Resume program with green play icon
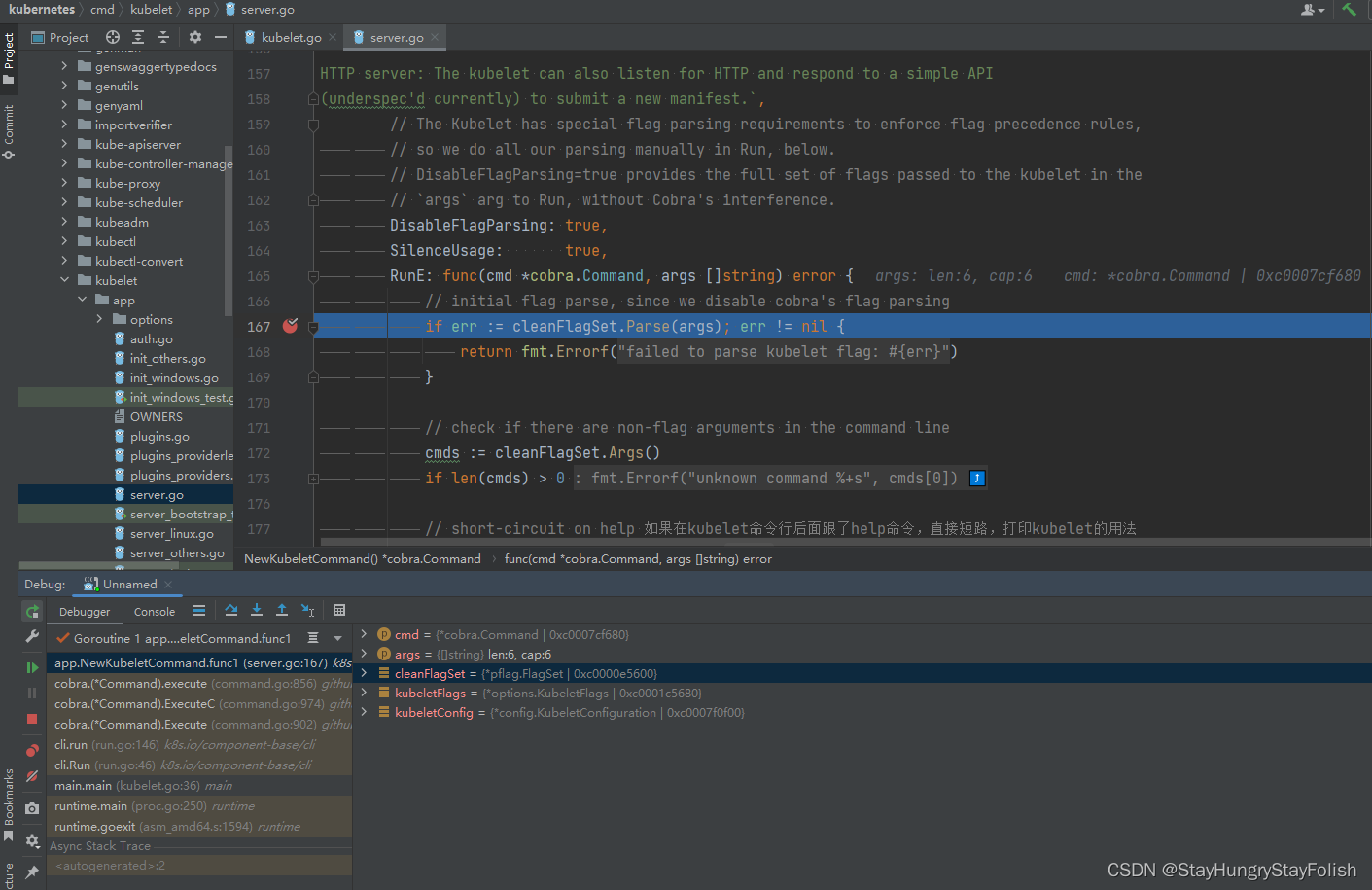The height and width of the screenshot is (890, 1372). point(32,667)
